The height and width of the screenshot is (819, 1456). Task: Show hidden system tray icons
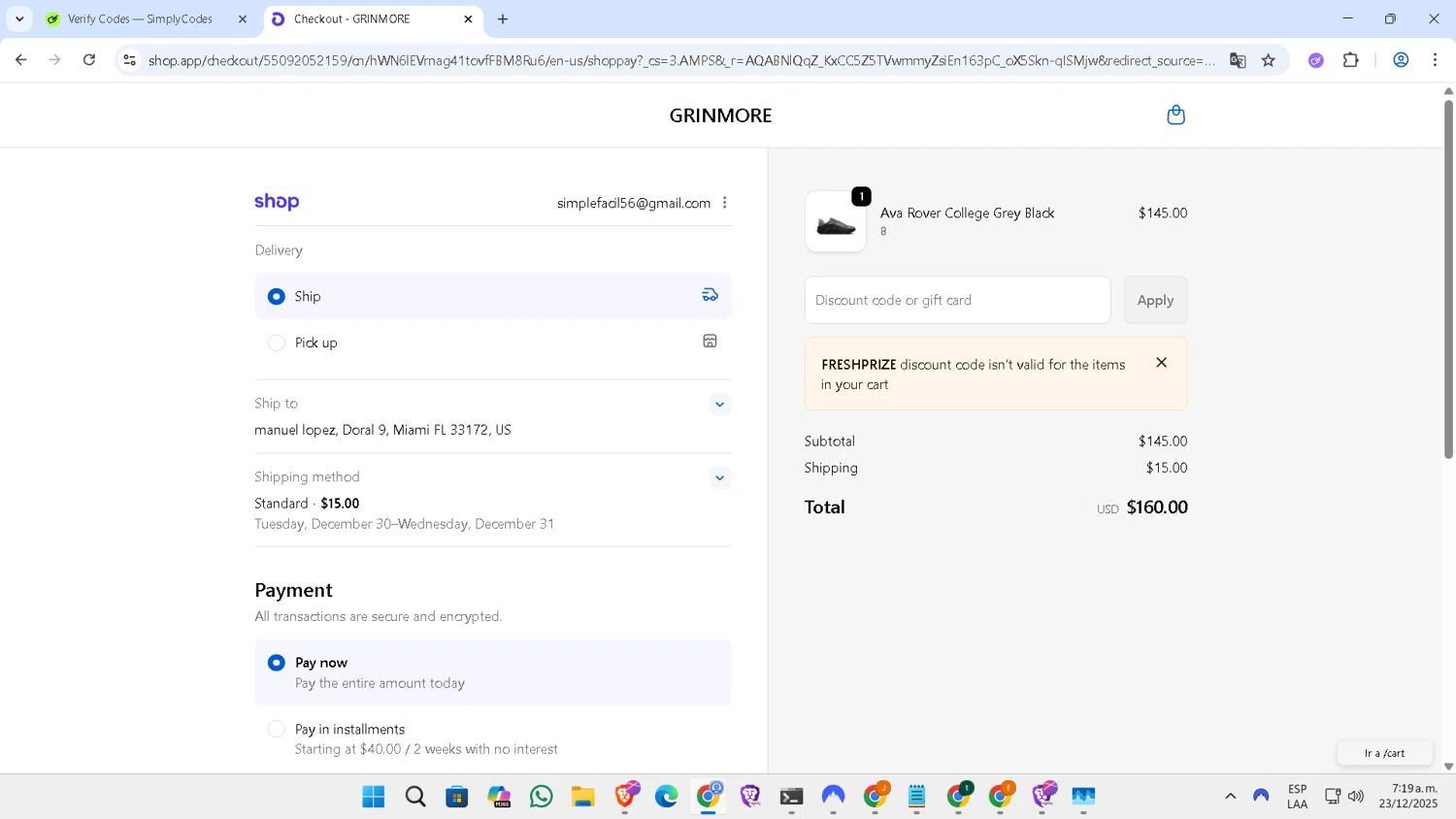[1230, 797]
